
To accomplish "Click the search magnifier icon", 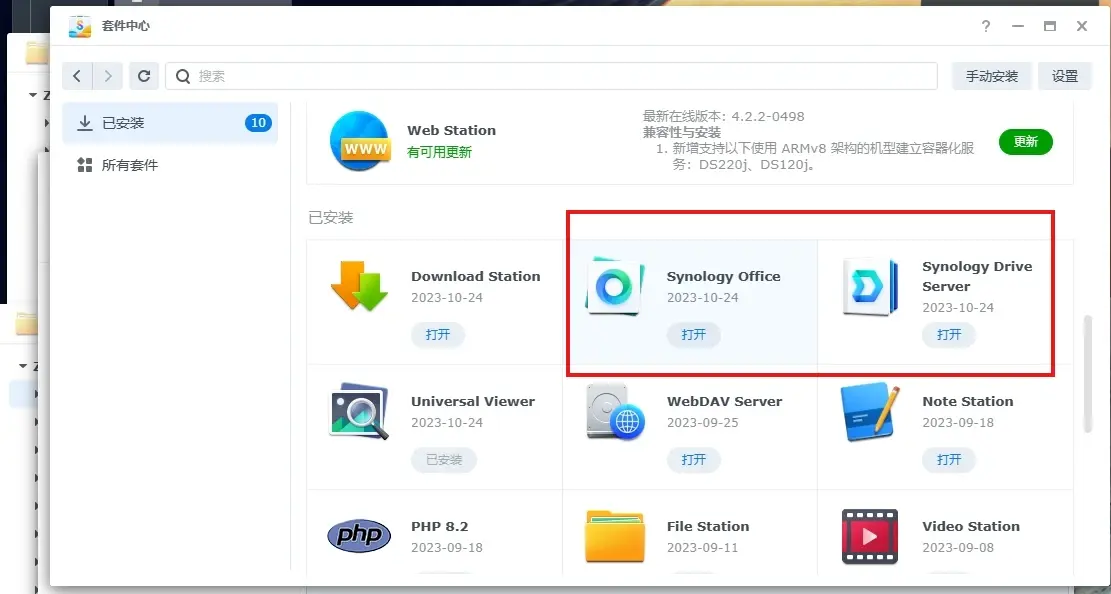I will point(183,76).
